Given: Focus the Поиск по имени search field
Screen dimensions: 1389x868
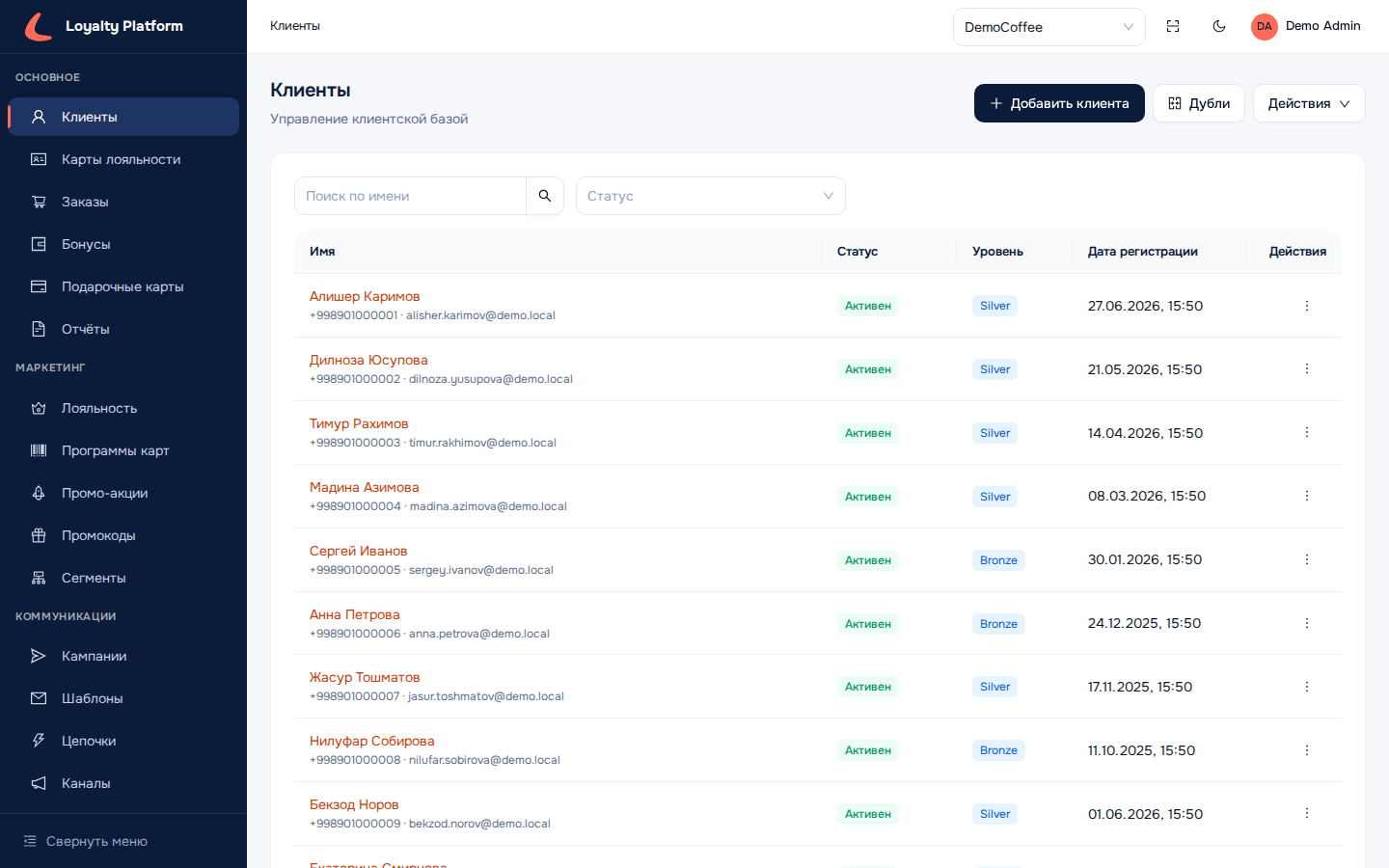Looking at the screenshot, I should pos(410,196).
